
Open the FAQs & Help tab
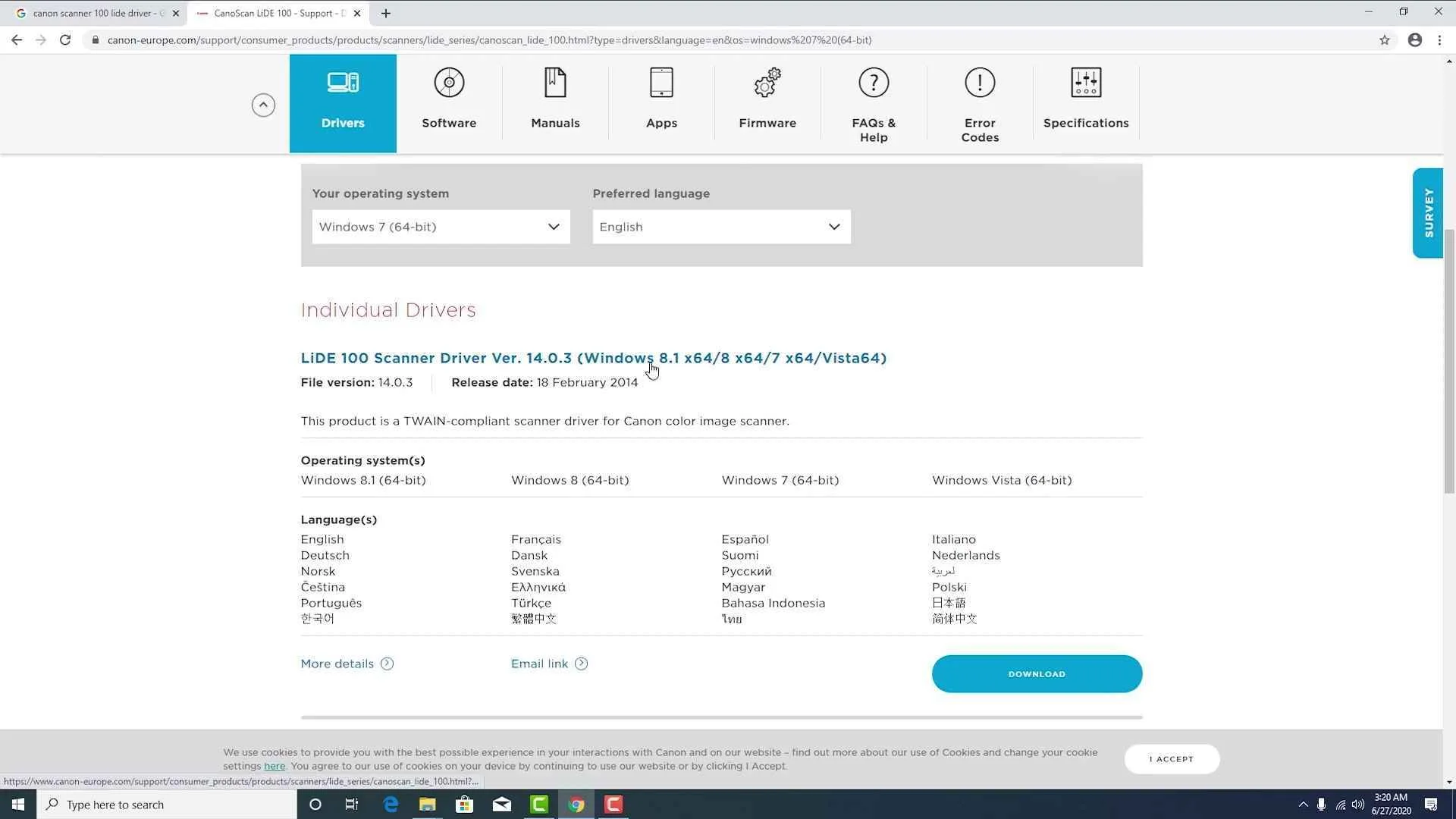pyautogui.click(x=874, y=103)
